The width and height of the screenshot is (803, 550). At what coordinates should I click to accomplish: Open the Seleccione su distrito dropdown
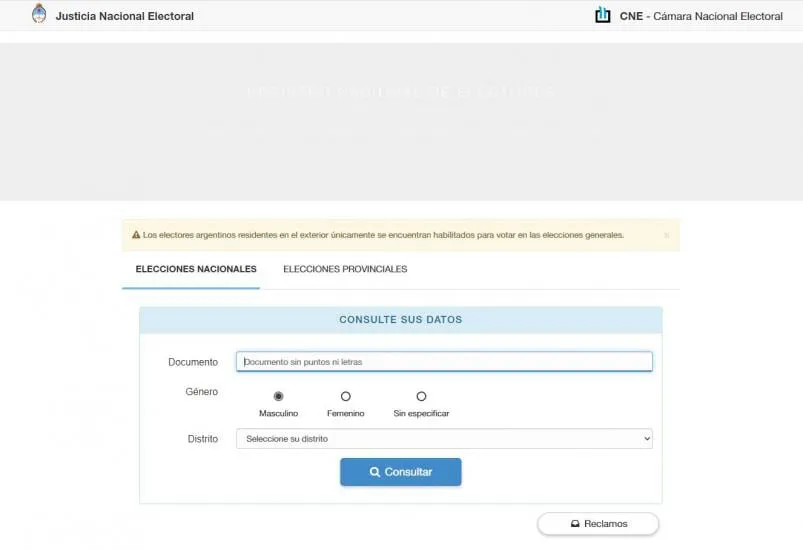pyautogui.click(x=444, y=439)
